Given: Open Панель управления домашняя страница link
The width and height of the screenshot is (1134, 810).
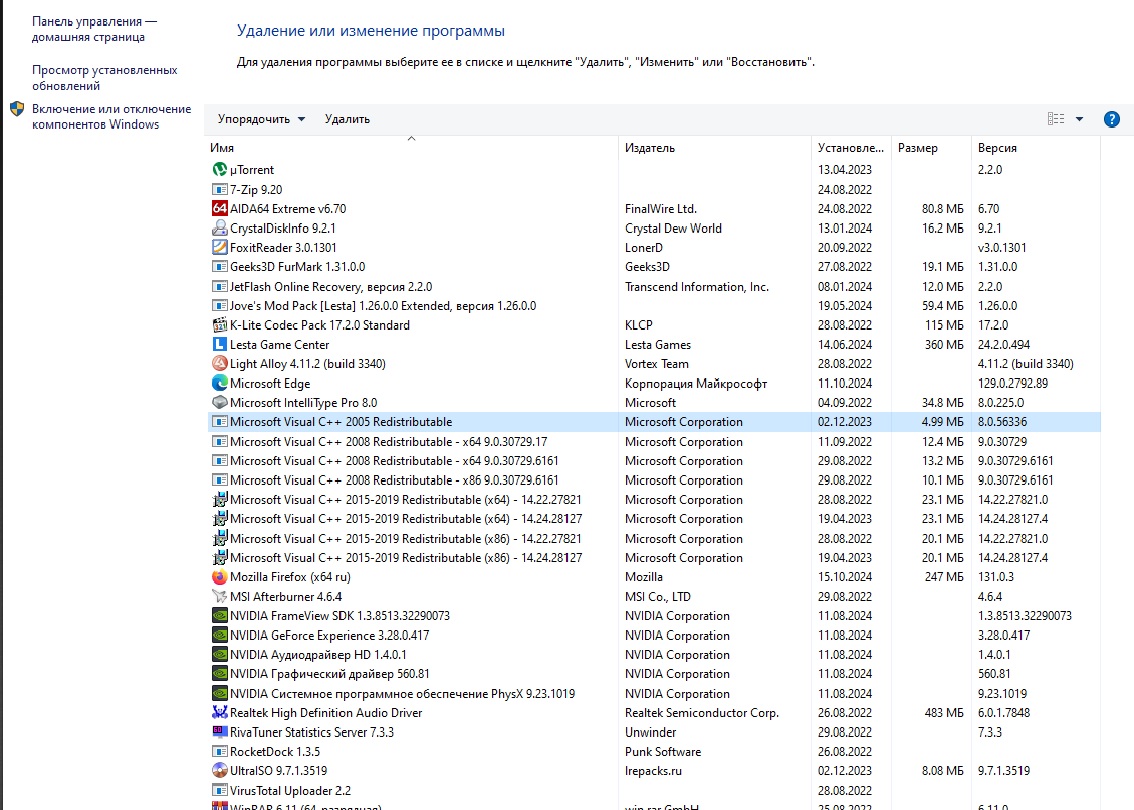Looking at the screenshot, I should coord(94,29).
